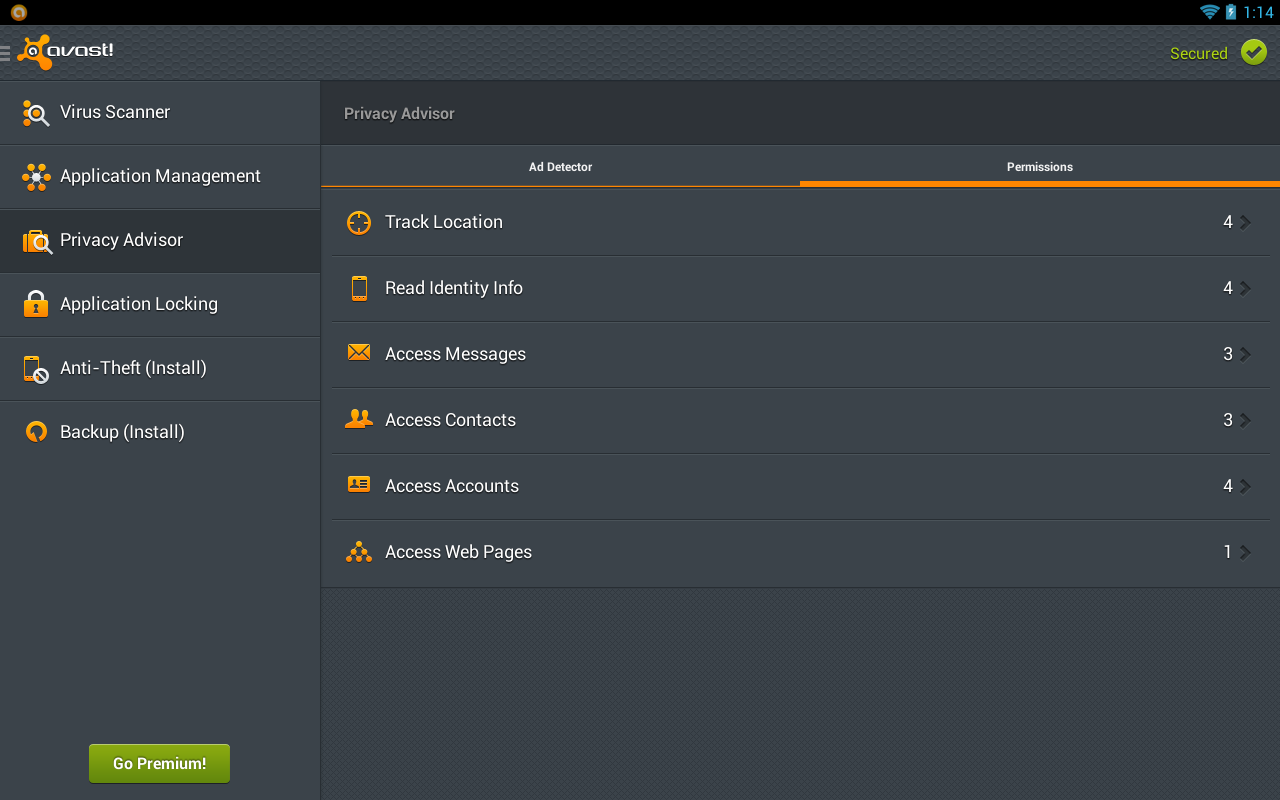
Task: Switch to the Ad Detector tab
Action: (560, 167)
